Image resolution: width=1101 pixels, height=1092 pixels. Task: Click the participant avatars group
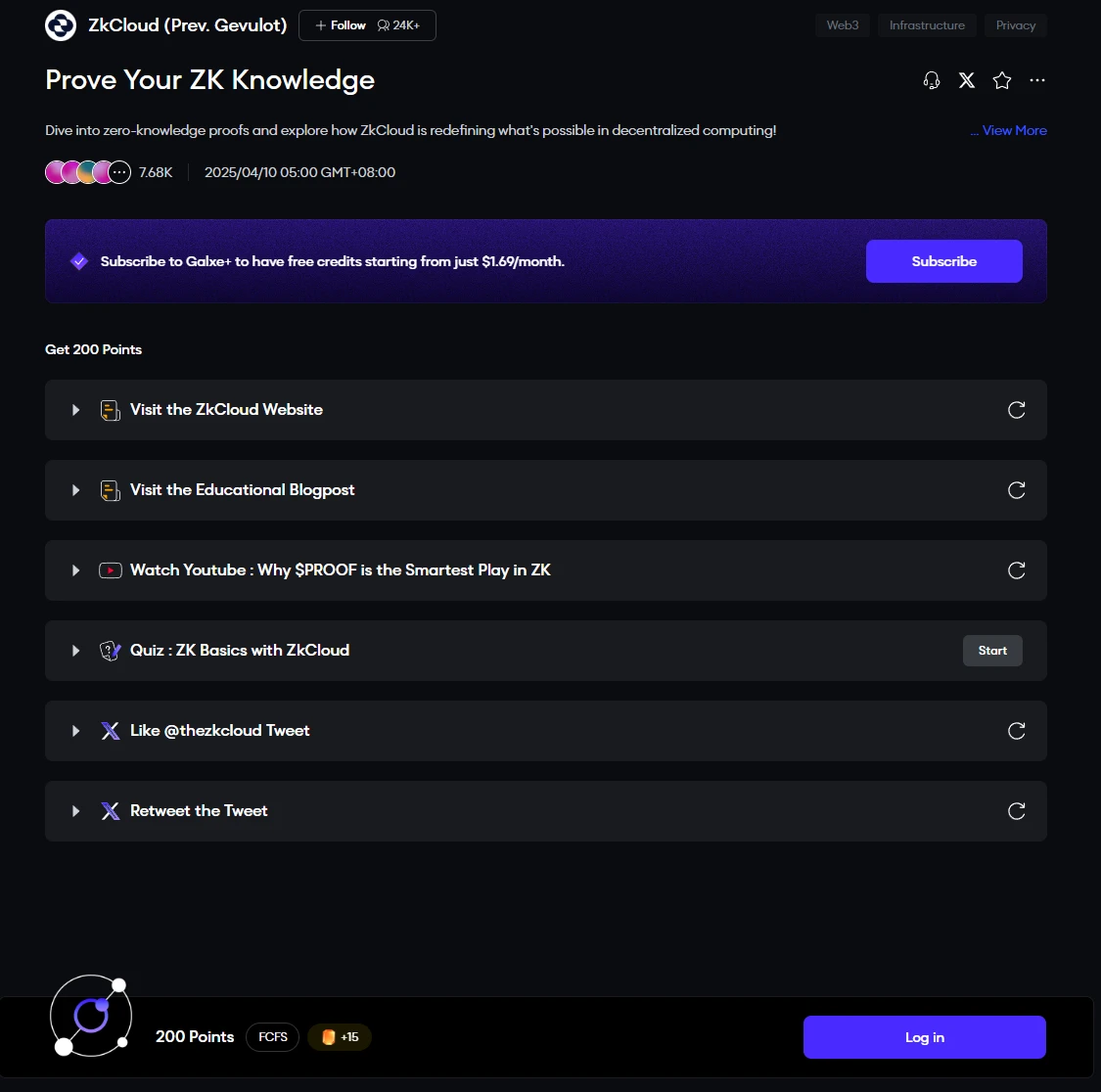coord(88,173)
